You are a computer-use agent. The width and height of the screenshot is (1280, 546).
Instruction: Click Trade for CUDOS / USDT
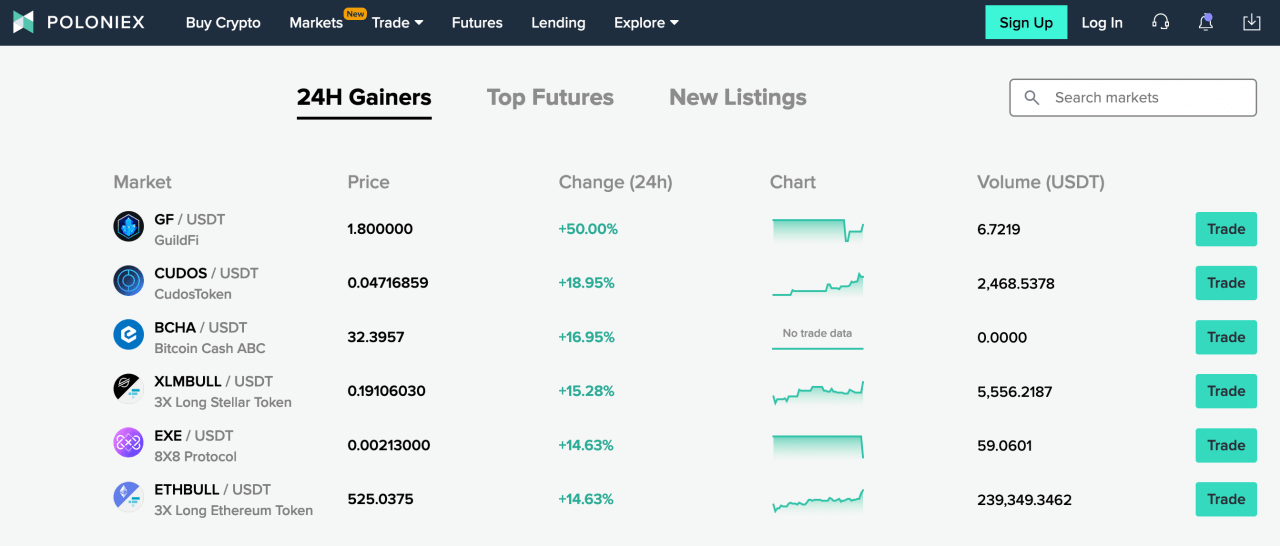[1226, 283]
